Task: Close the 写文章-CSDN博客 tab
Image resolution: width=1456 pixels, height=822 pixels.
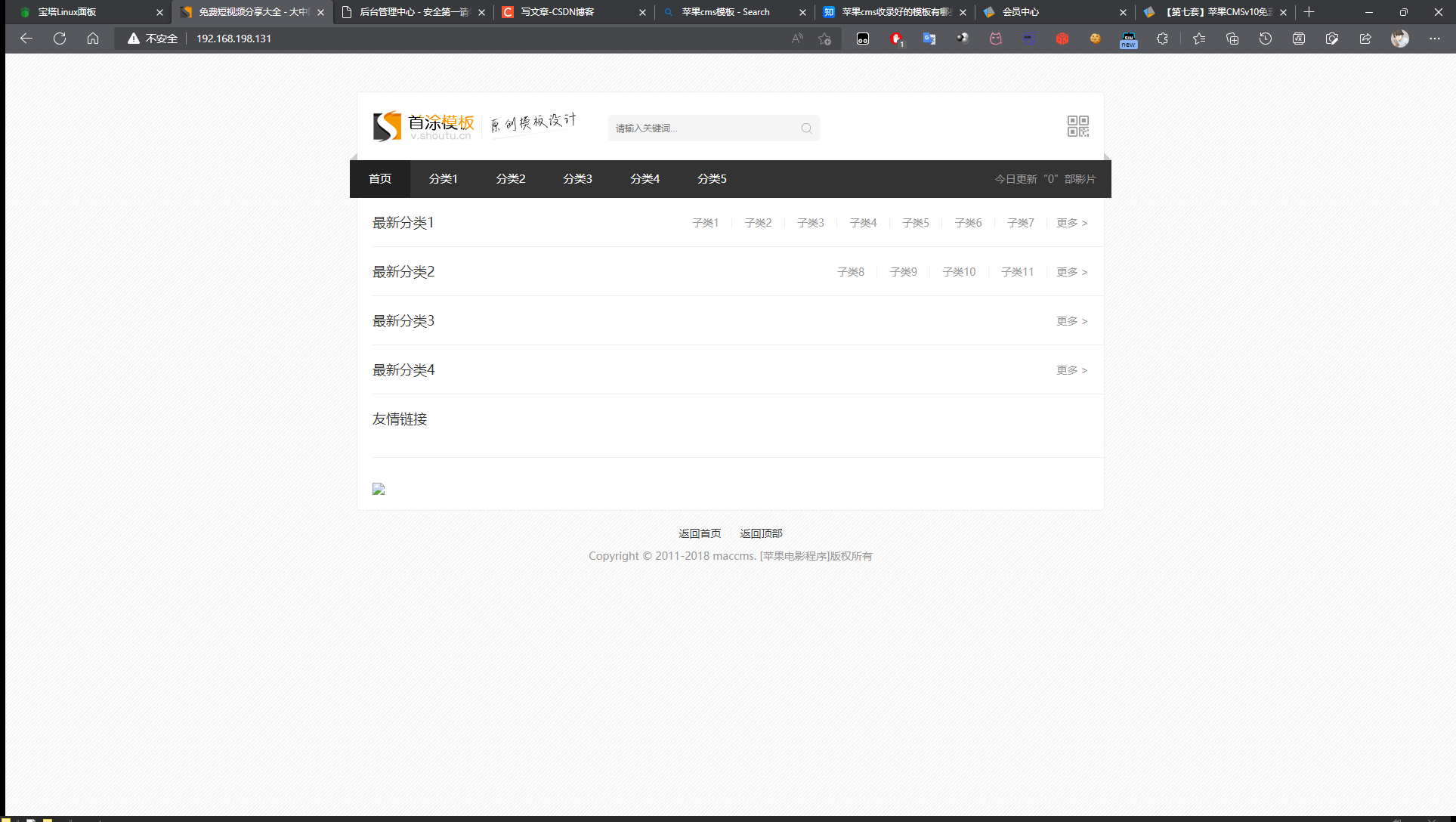Action: coord(642,12)
